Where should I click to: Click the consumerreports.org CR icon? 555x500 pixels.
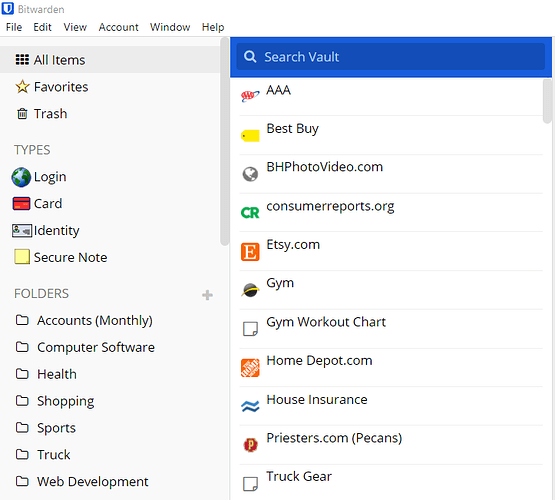pos(250,213)
